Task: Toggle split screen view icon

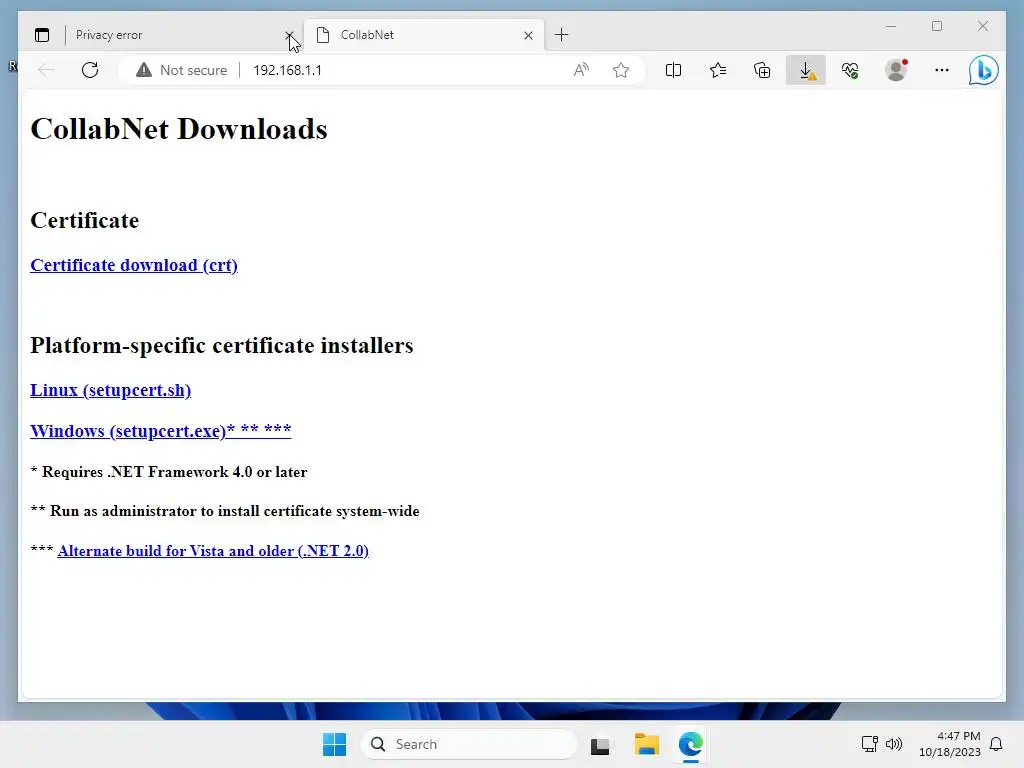Action: [673, 70]
